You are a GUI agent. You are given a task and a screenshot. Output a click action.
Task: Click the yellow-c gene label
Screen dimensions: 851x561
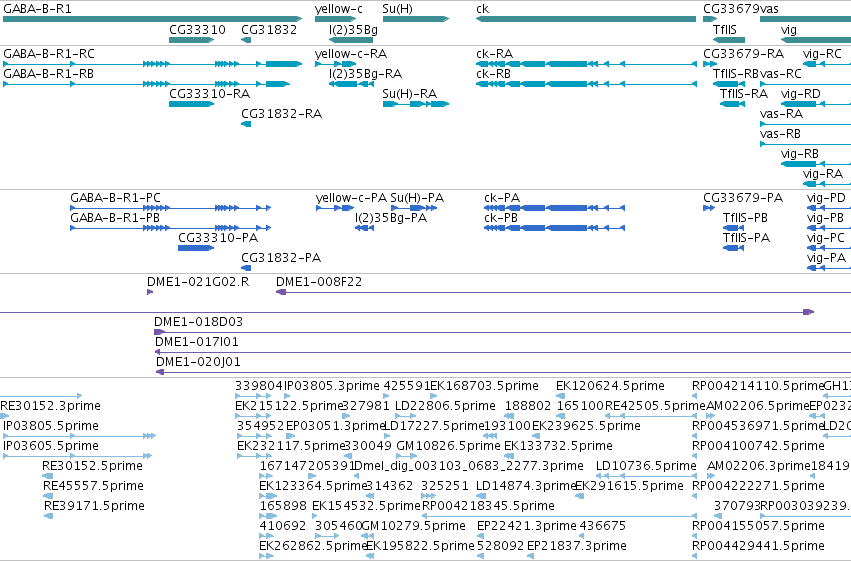[x=339, y=9]
